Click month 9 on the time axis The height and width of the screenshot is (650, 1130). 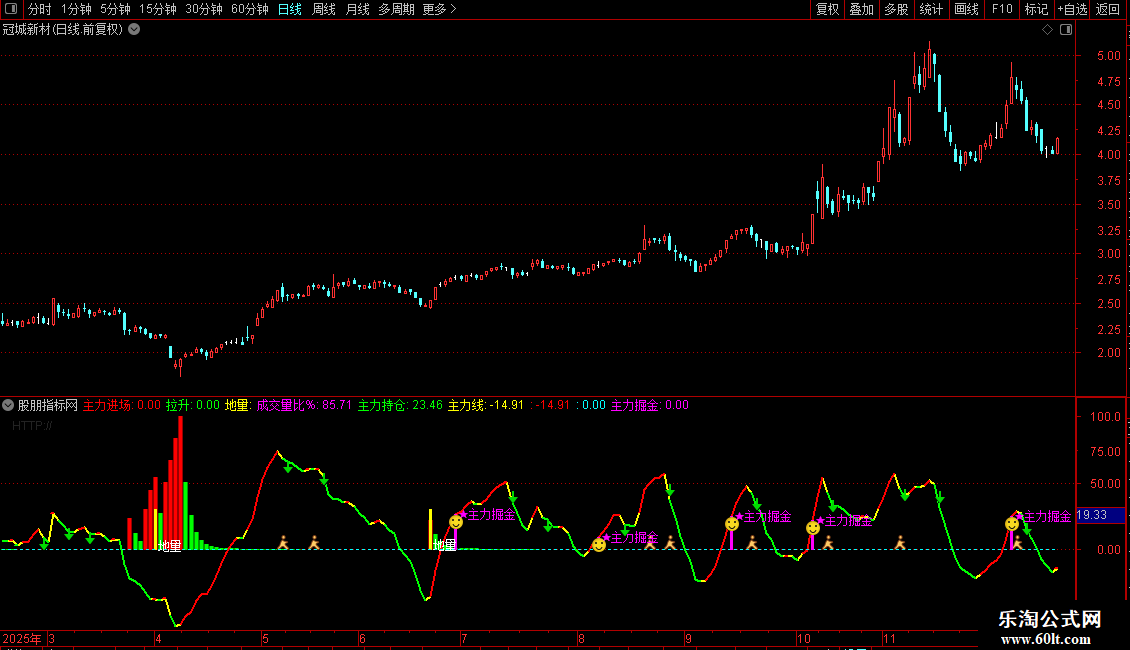tap(688, 638)
